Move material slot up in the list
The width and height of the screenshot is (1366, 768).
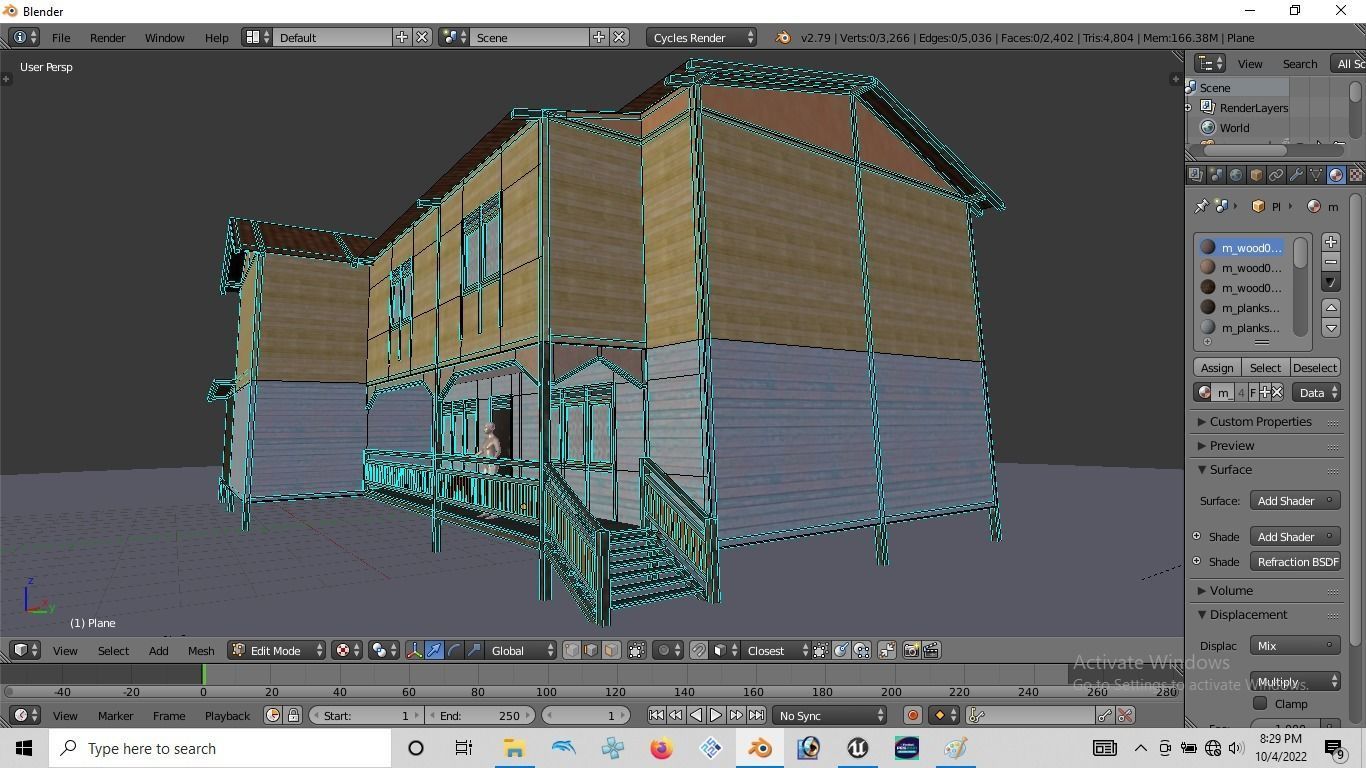pyautogui.click(x=1331, y=307)
